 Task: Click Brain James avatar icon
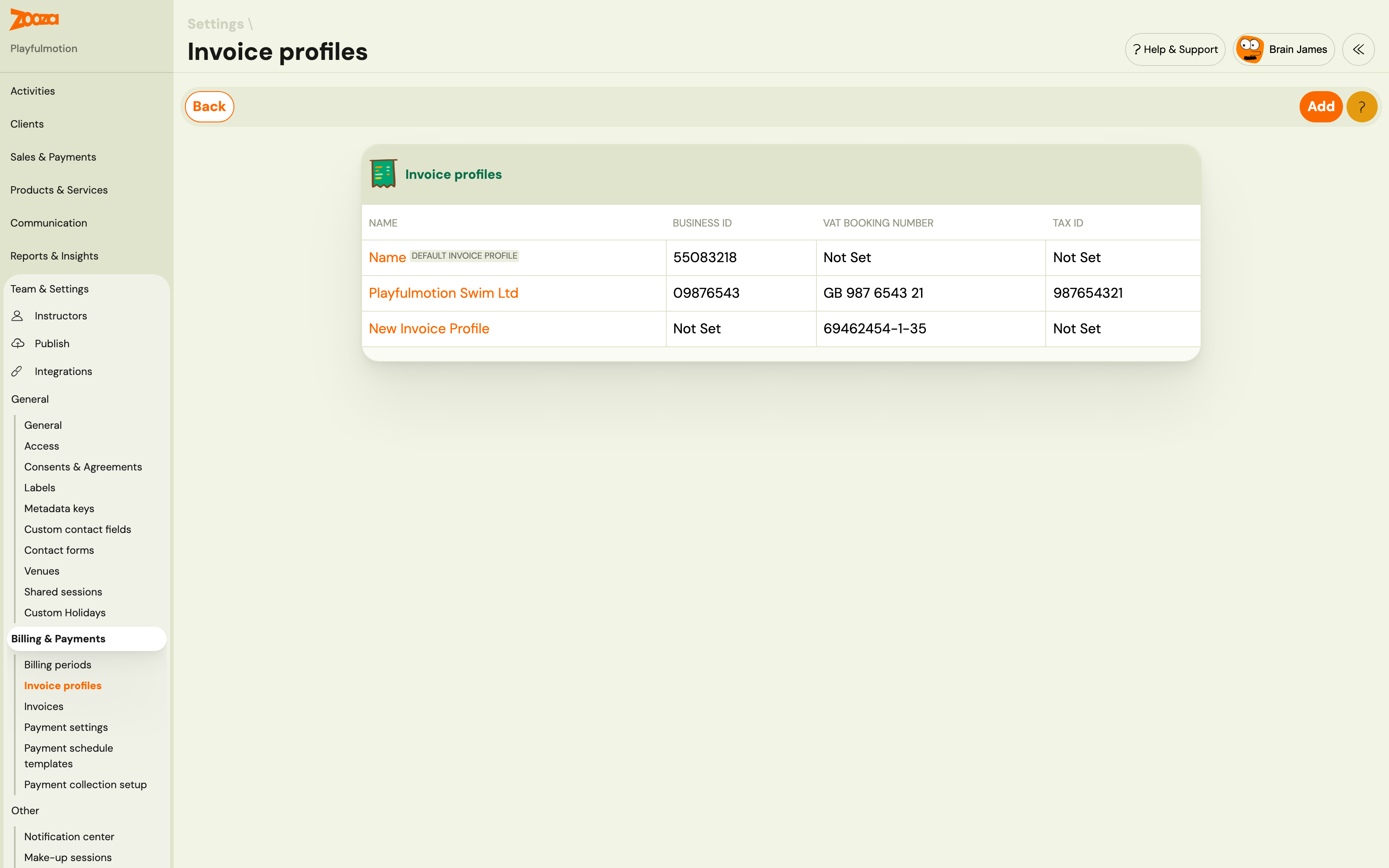pos(1250,49)
